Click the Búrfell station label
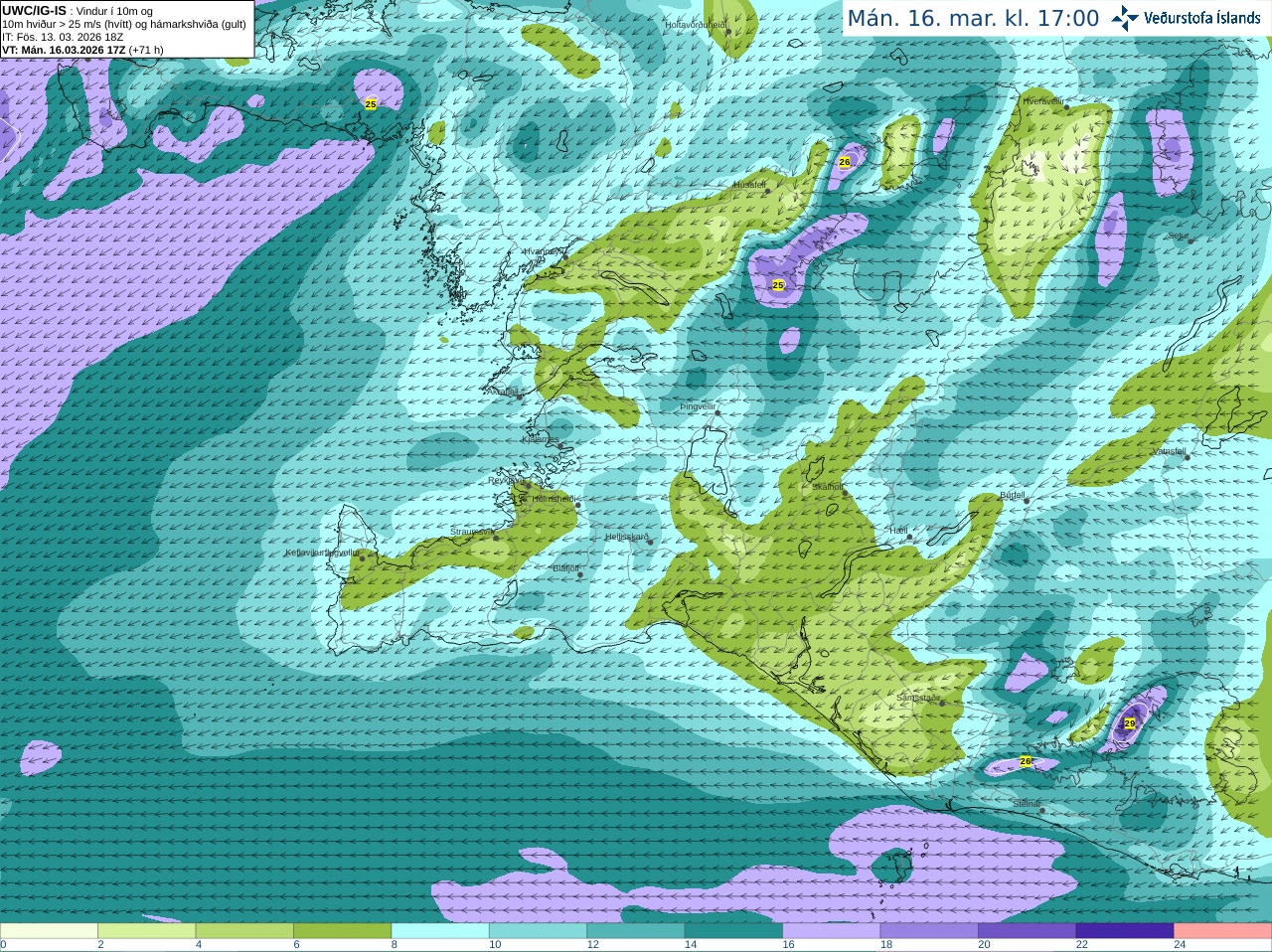The image size is (1272, 952). (1013, 495)
